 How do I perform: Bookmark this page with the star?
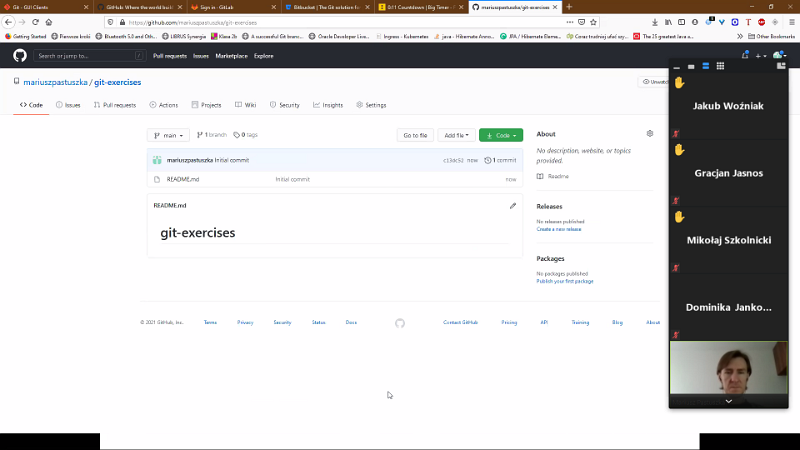(593, 22)
